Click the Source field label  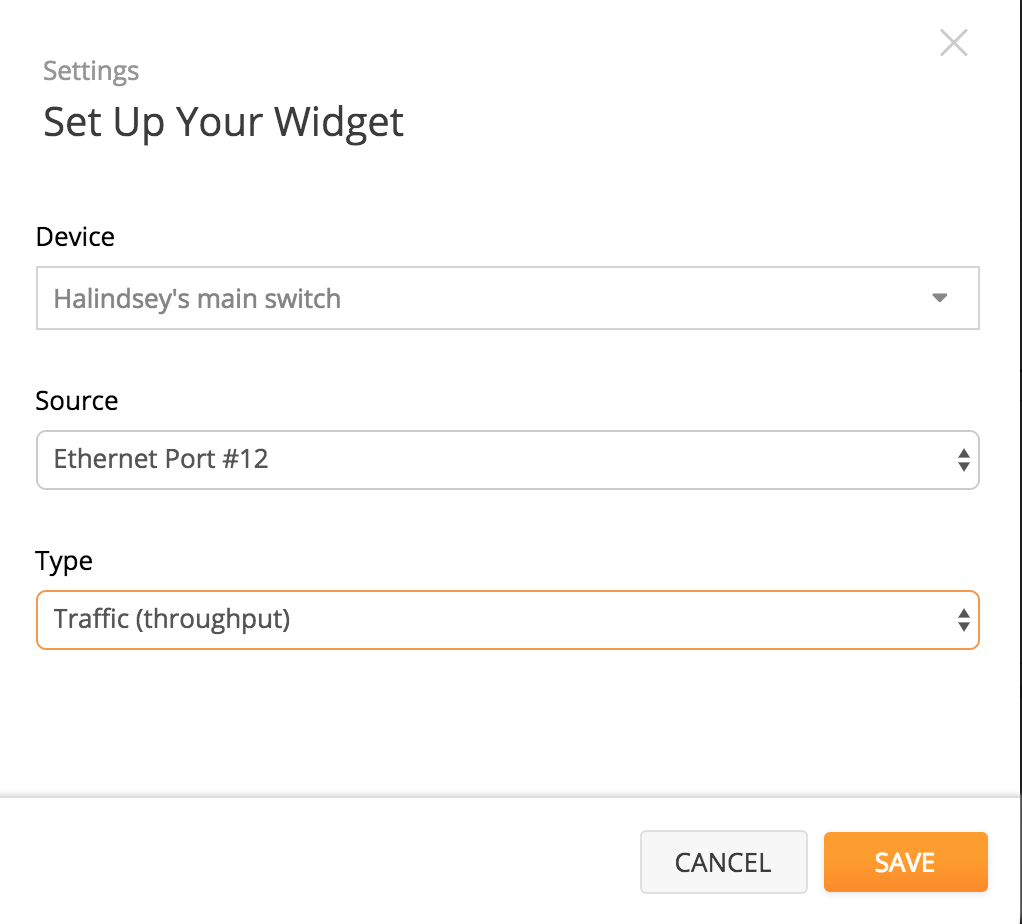[77, 401]
